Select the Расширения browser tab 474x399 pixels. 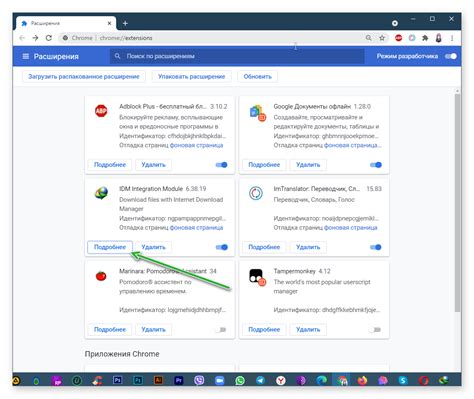click(66, 23)
